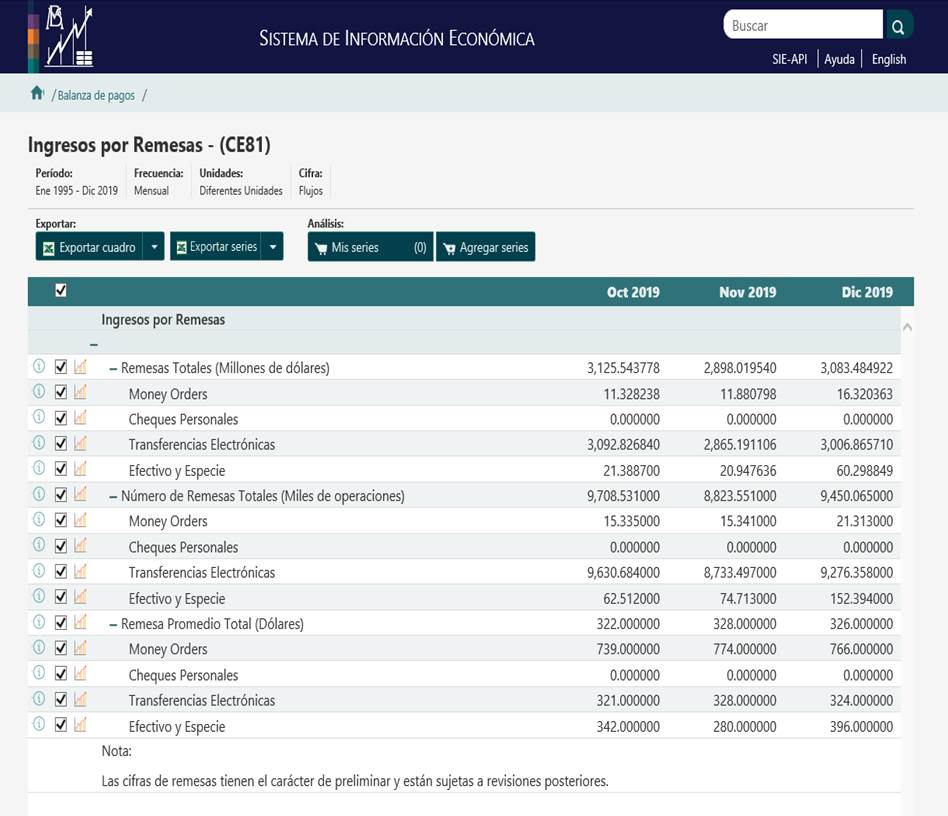Click the search magnifier button
This screenshot has height=816, width=948.
click(898, 26)
